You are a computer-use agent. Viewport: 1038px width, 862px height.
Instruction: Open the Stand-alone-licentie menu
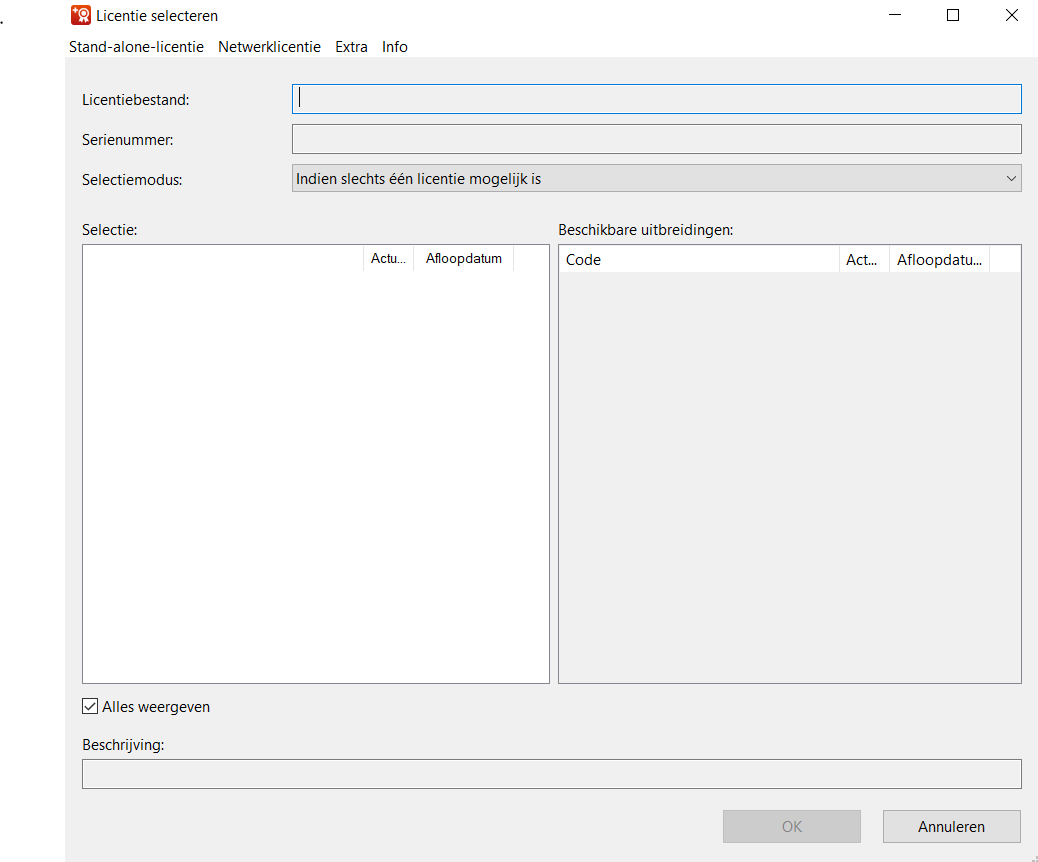pyautogui.click(x=136, y=47)
